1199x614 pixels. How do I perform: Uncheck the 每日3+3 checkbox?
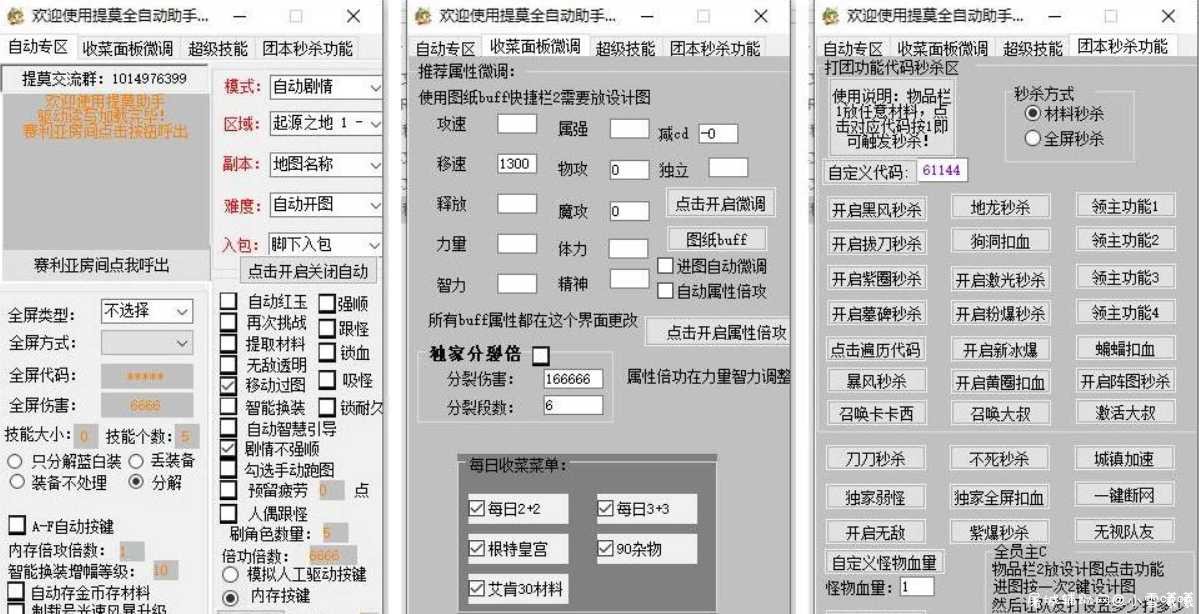(606, 508)
